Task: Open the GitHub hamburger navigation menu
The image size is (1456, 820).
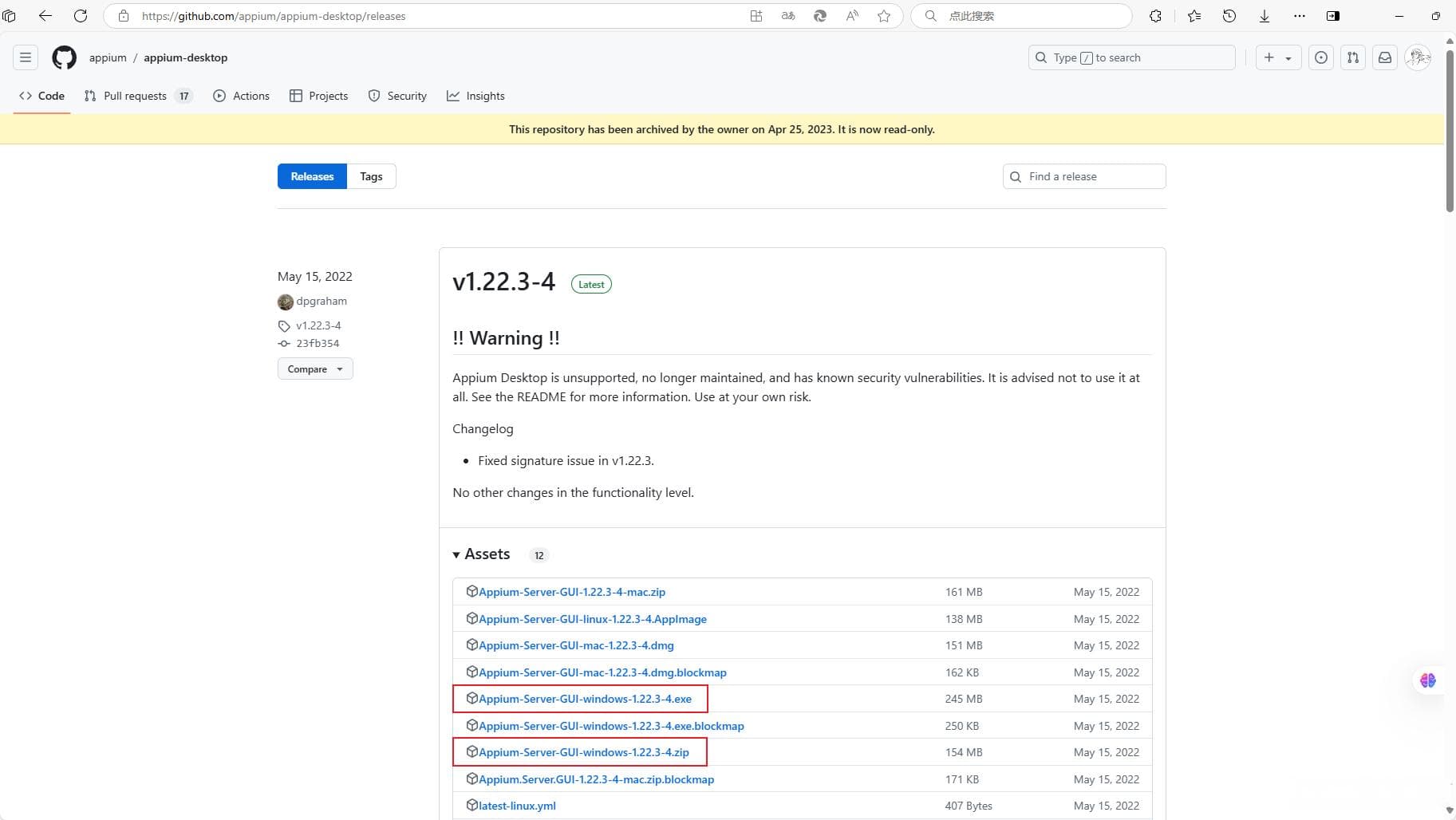Action: pos(26,57)
